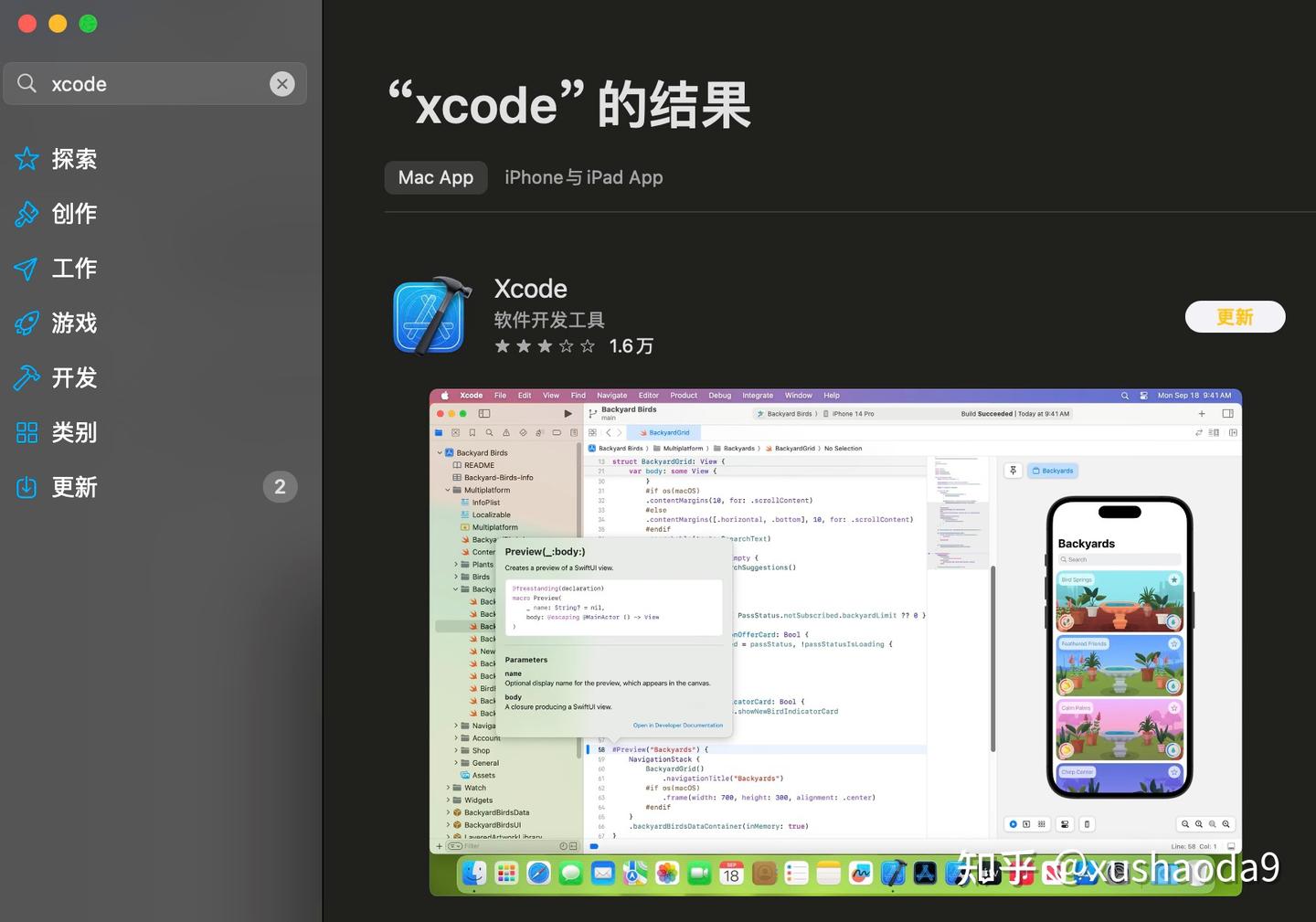Select the 工作 paper plane icon in the sidebar
1316x922 pixels.
click(x=27, y=269)
